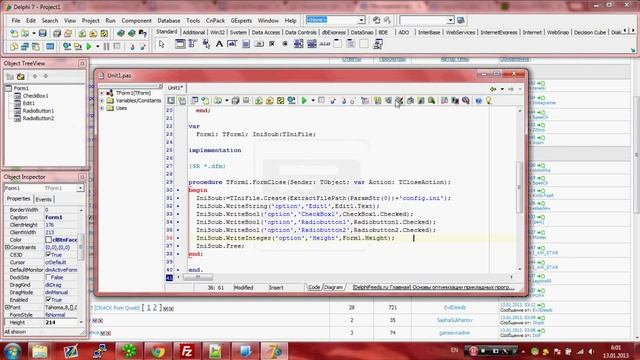Open the GExperts menu
Viewport: 640px width, 360px height.
click(x=241, y=20)
